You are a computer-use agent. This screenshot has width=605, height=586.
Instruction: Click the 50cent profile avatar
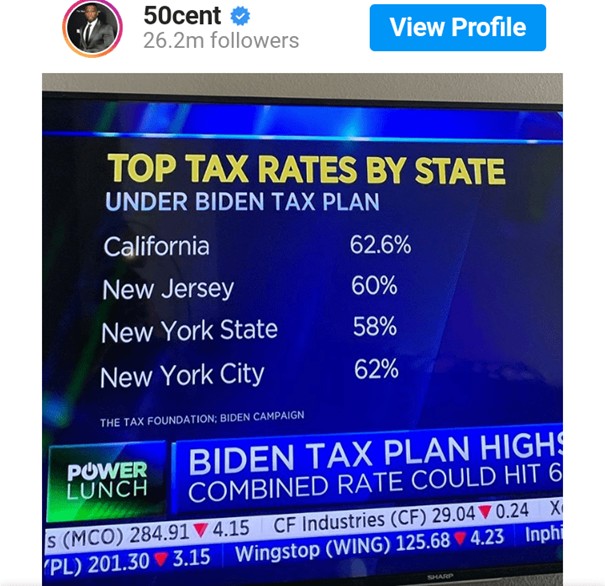click(92, 28)
